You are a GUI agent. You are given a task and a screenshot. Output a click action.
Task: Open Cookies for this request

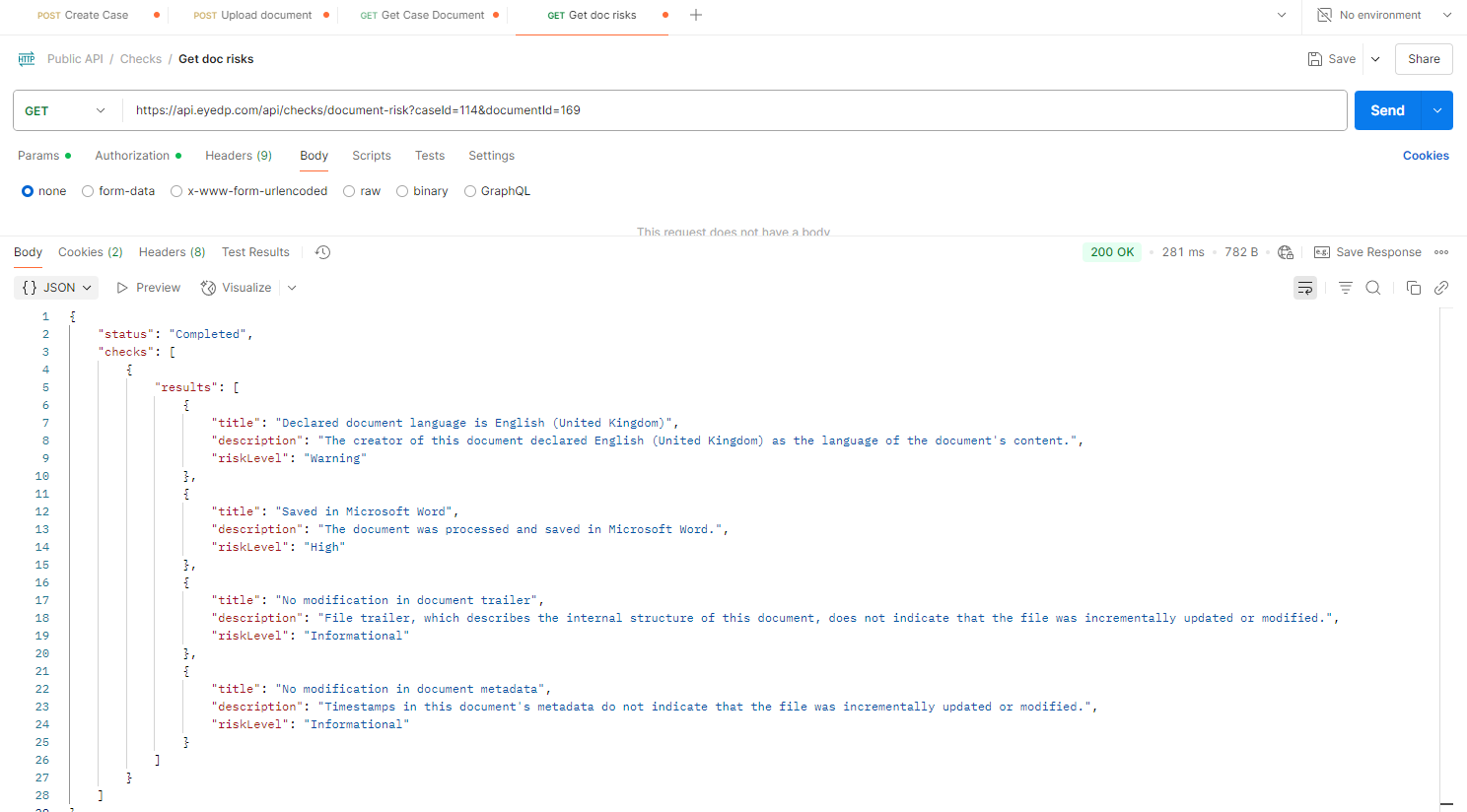coord(1426,155)
